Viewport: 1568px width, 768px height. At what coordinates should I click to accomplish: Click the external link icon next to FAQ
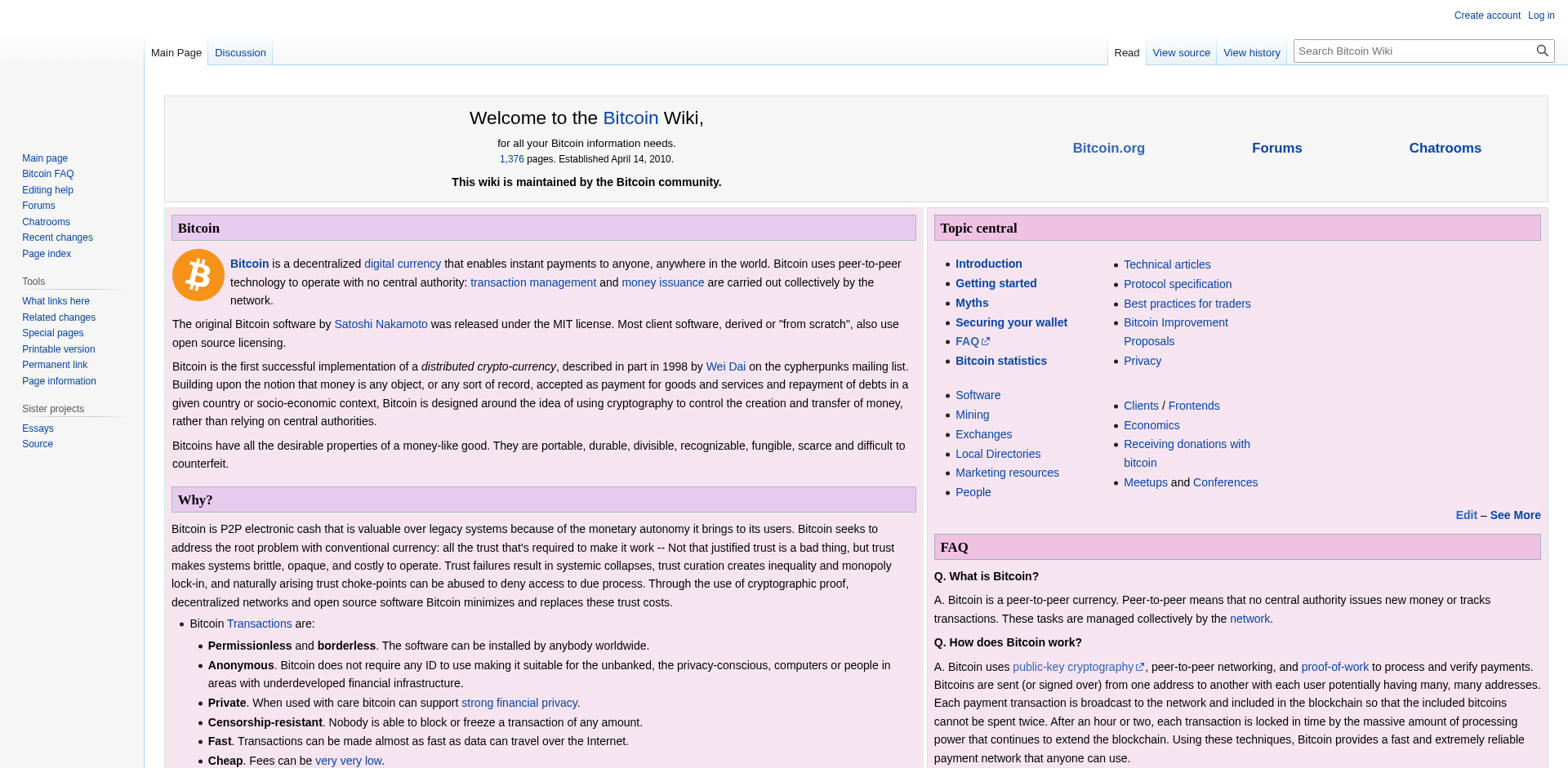pyautogui.click(x=986, y=342)
